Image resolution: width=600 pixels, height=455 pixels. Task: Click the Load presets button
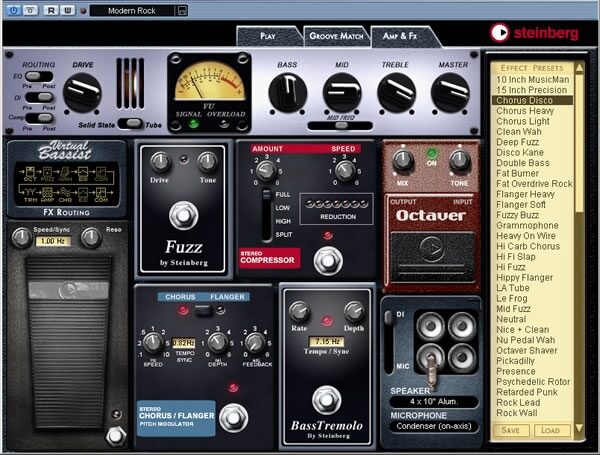point(551,430)
